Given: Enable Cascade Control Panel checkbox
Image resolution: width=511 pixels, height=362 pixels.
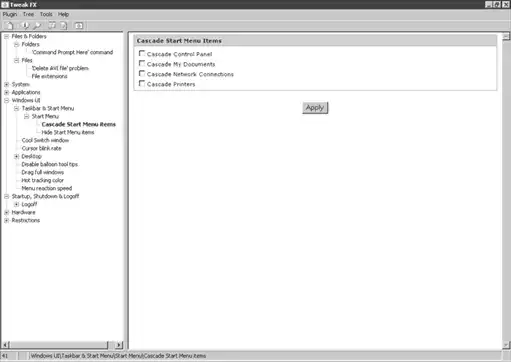Looking at the screenshot, I should 142,53.
